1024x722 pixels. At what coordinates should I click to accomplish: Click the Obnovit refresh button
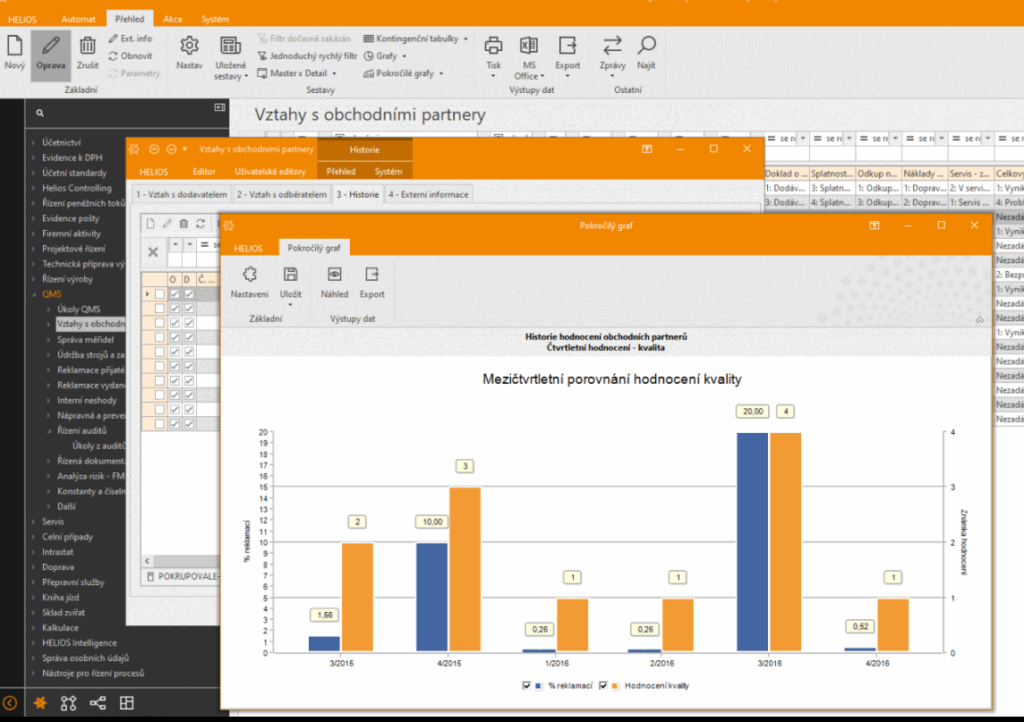point(131,56)
